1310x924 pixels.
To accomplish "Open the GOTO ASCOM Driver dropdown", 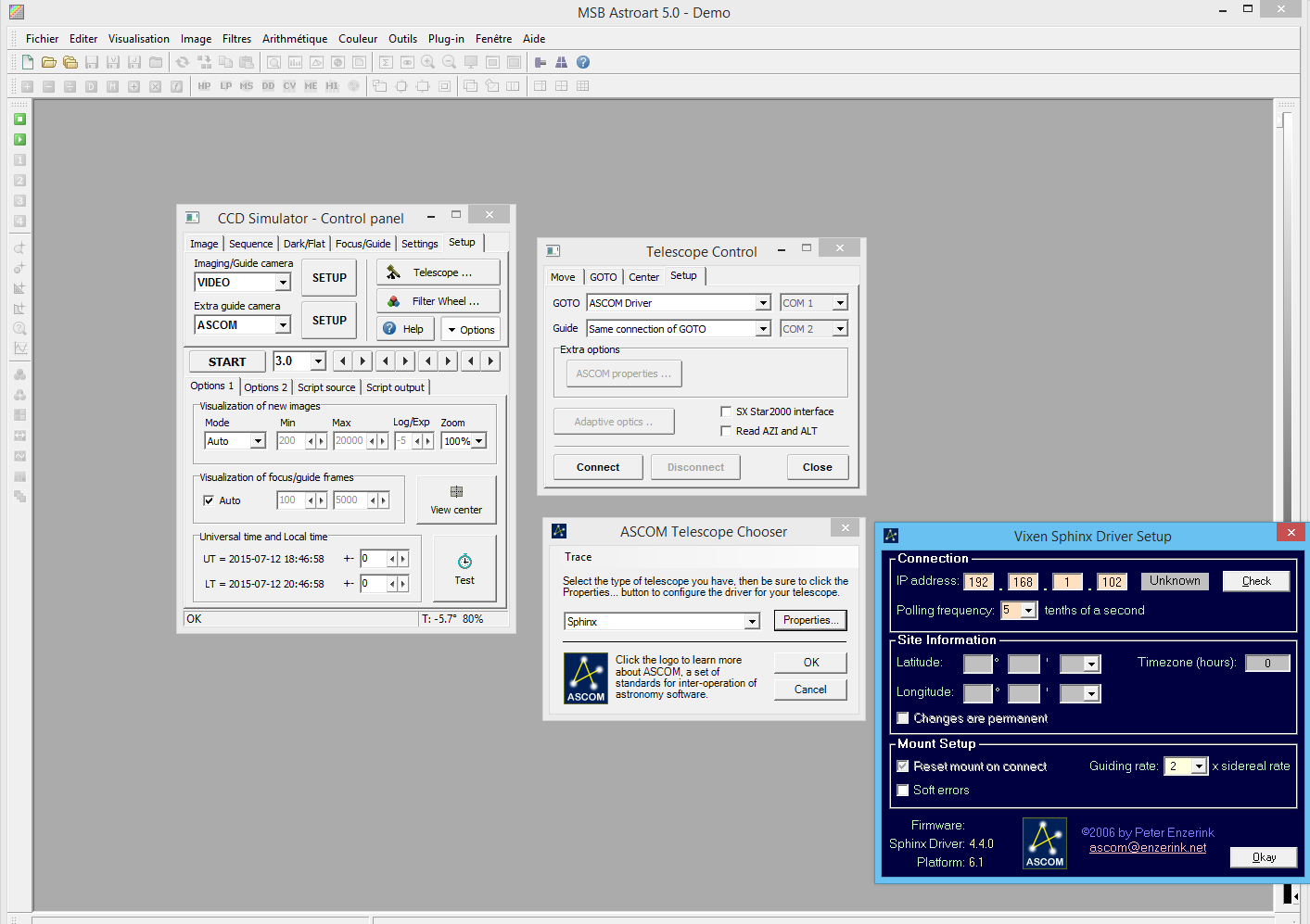I will pos(763,303).
